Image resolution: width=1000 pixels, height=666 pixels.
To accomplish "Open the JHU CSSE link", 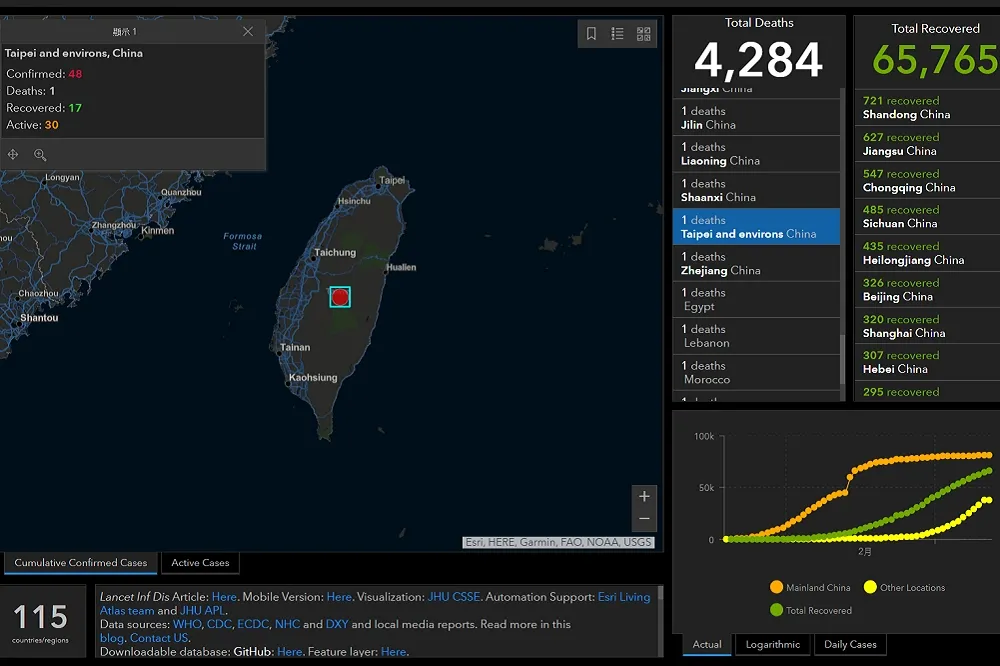I will [x=453, y=597].
